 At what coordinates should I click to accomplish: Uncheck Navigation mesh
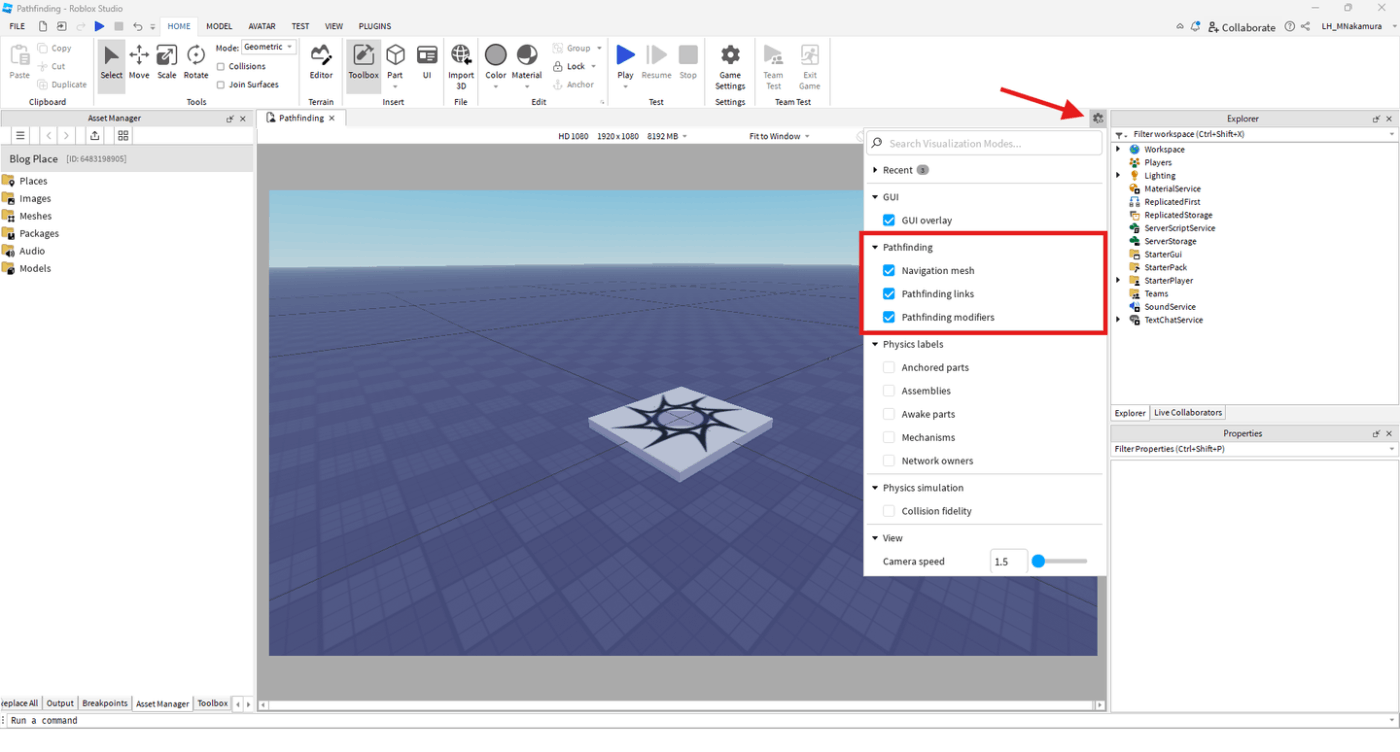889,270
